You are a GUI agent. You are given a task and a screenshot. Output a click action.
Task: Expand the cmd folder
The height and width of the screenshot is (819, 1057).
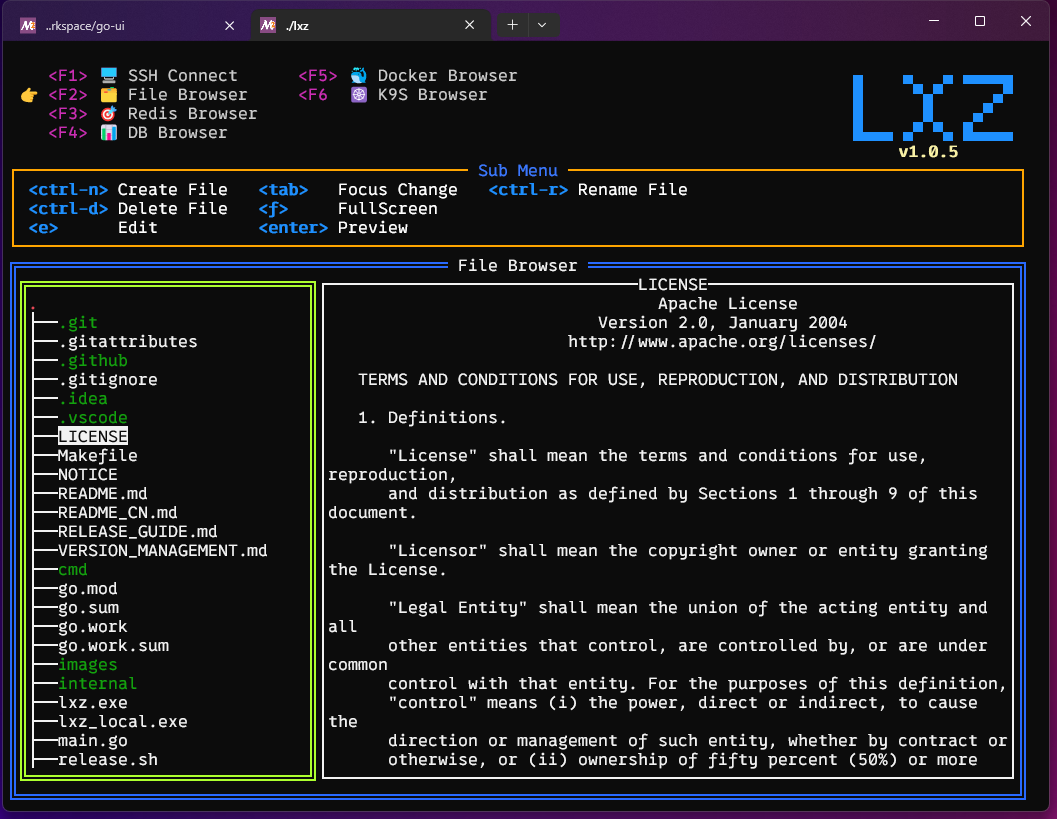[x=73, y=569]
